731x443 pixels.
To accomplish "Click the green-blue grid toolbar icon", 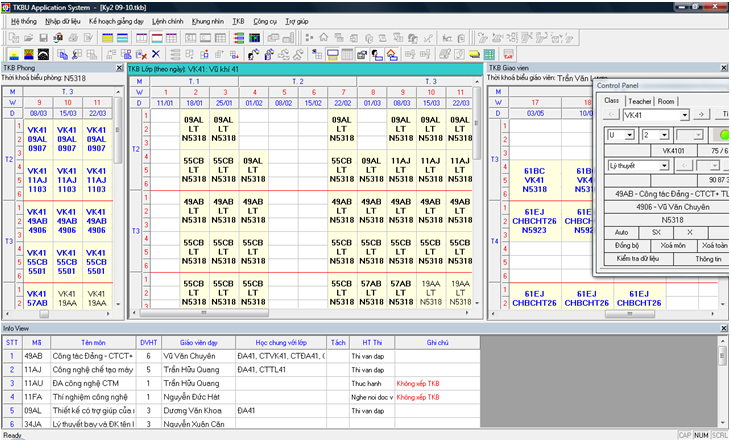I will [x=254, y=37].
